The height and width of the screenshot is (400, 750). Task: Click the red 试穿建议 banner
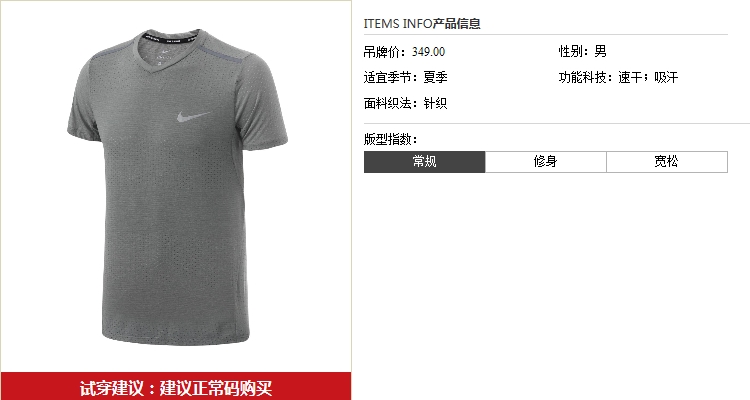(176, 387)
